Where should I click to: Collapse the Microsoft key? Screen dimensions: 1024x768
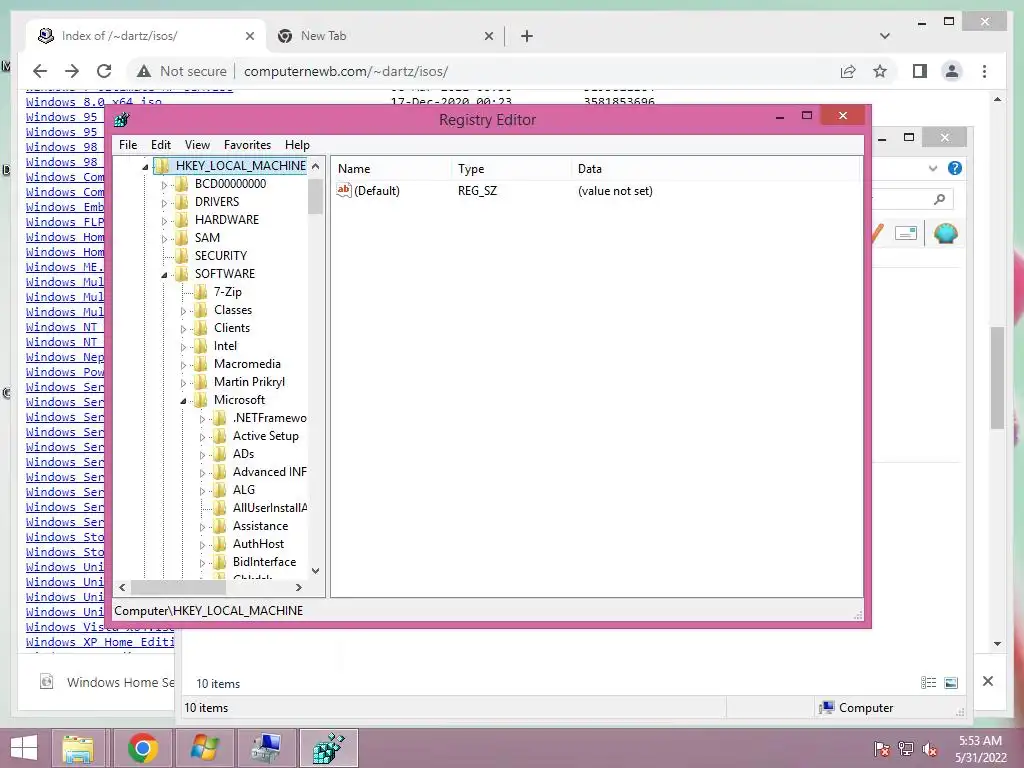183,401
